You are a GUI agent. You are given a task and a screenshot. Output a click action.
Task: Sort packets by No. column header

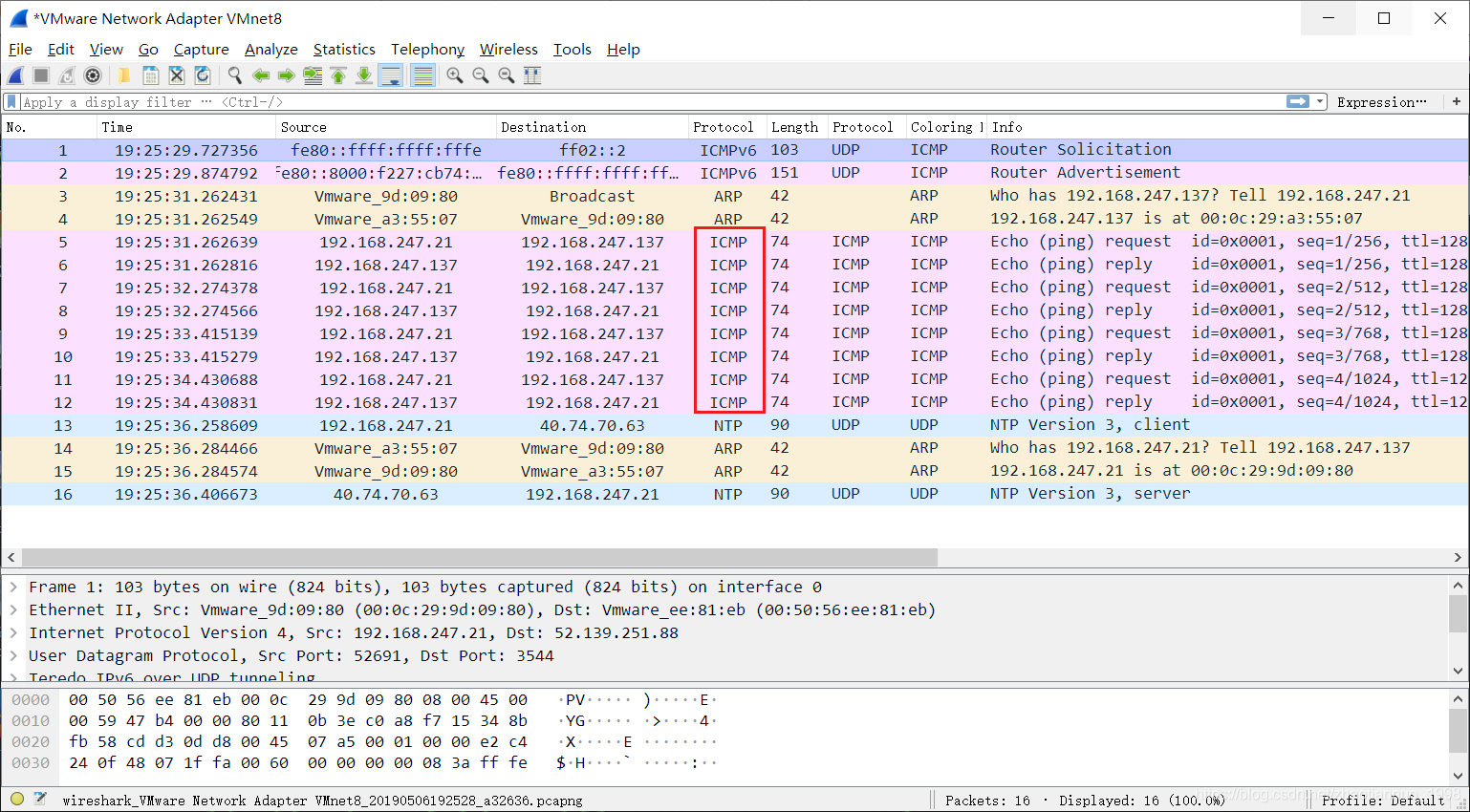[x=49, y=127]
